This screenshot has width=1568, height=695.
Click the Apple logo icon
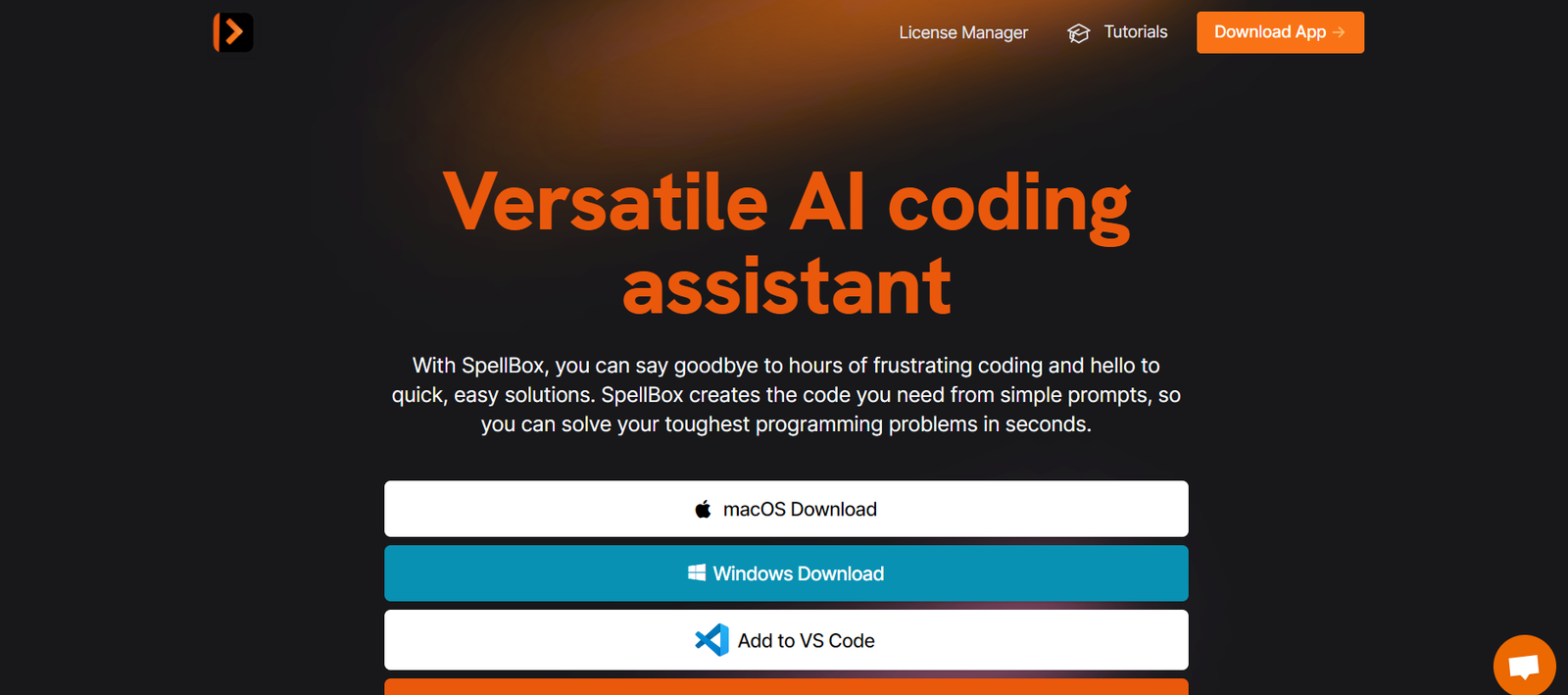[x=703, y=509]
